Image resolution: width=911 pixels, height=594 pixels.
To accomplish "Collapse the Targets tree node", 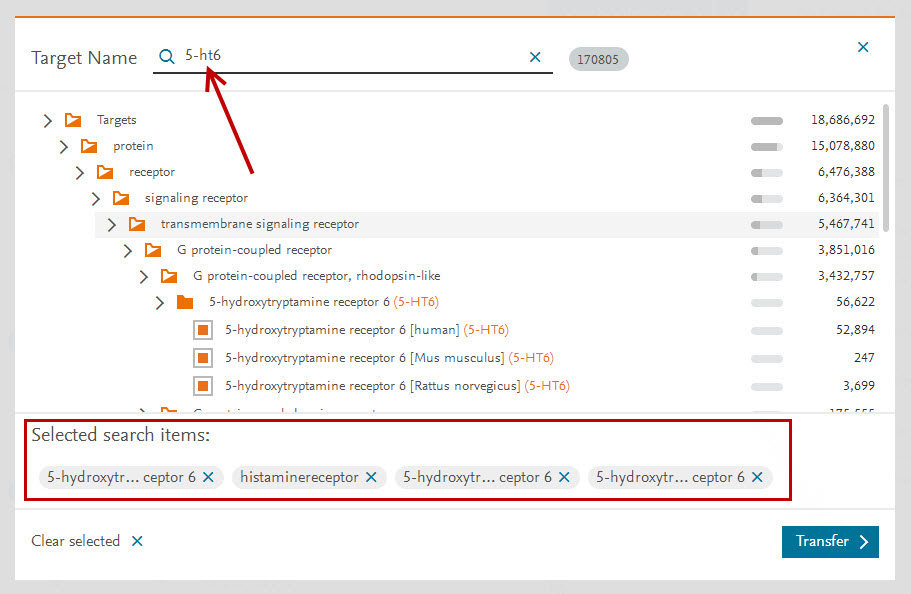I will tap(47, 120).
